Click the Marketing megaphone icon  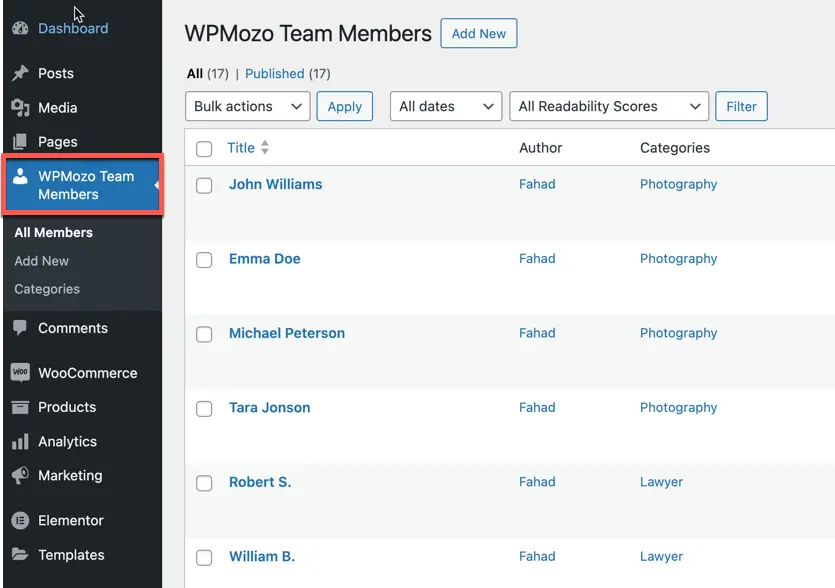click(20, 475)
